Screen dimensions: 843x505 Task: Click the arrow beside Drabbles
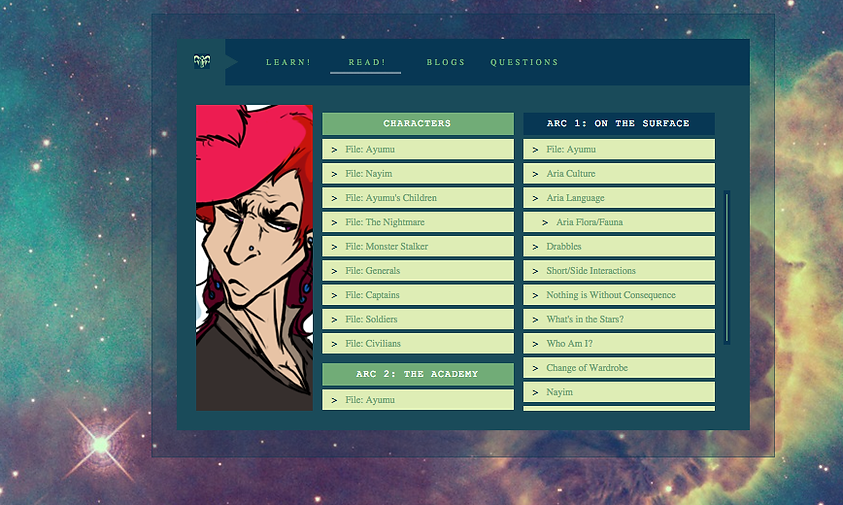(535, 247)
